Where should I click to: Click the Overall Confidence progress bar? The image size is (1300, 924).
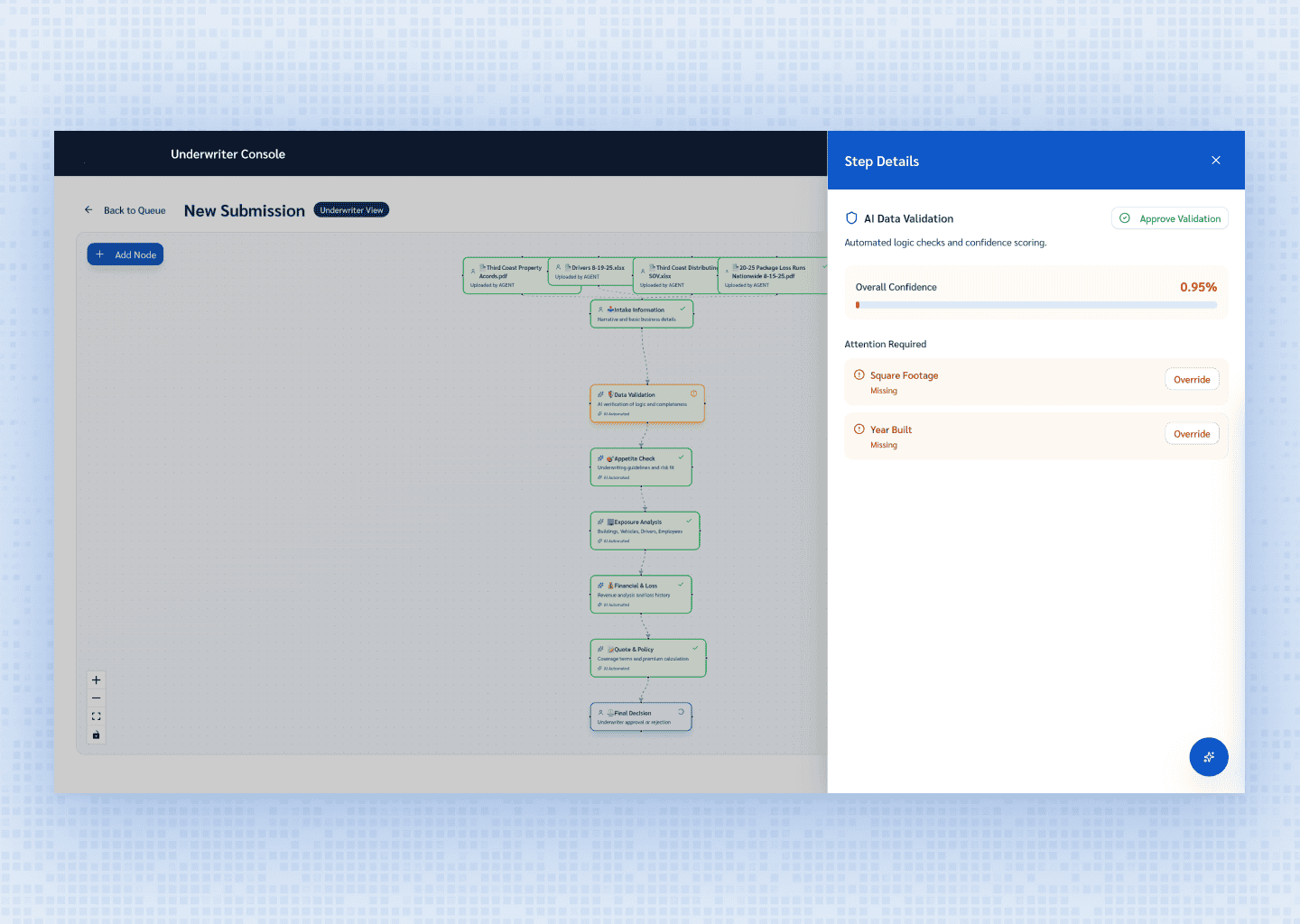(1035, 305)
